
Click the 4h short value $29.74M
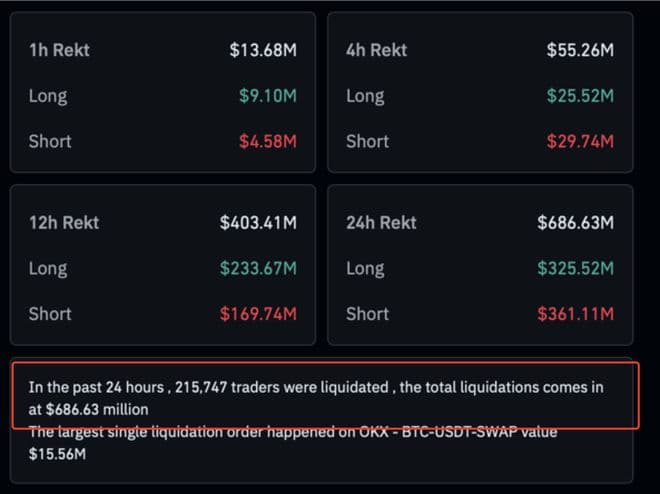[x=580, y=142]
